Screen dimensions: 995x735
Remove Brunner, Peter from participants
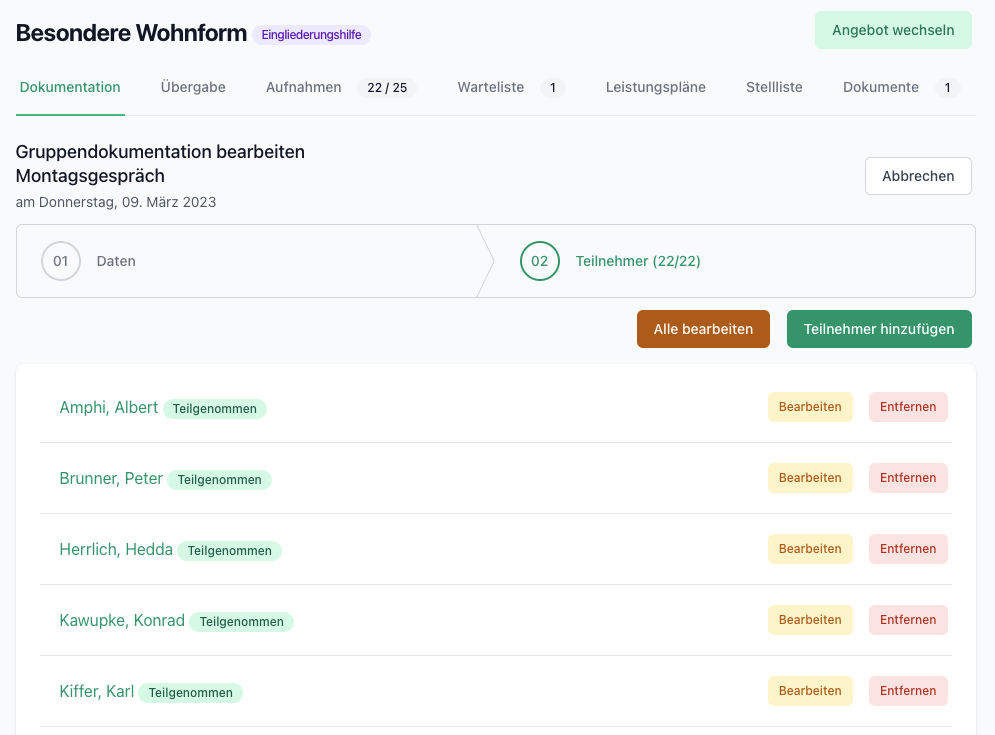(x=908, y=478)
